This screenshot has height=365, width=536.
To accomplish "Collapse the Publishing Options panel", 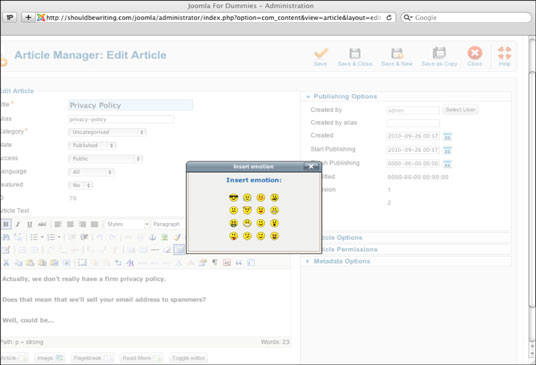I will coord(345,96).
